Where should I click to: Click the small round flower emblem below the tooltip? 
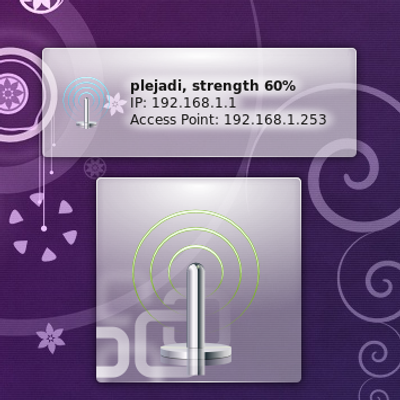[x=94, y=167]
